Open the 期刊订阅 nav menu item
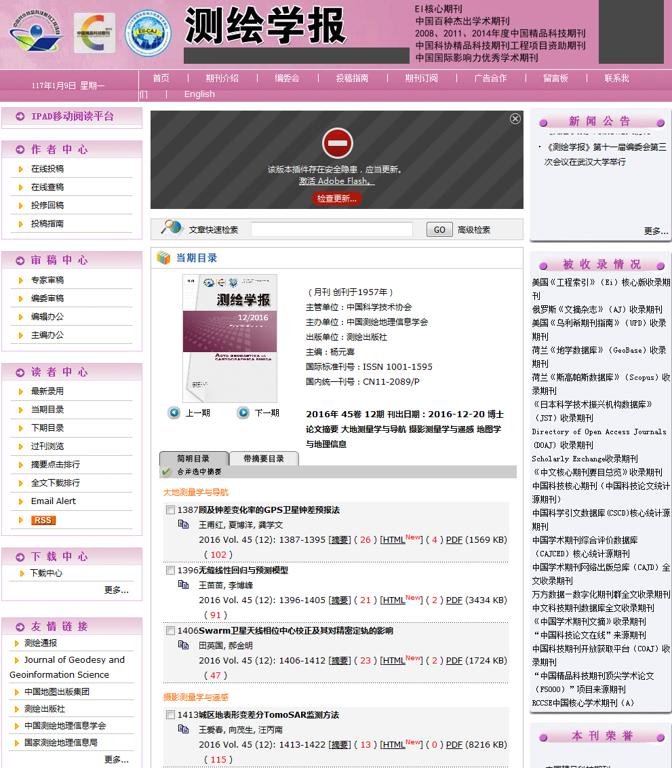This screenshot has height=768, width=672. tap(421, 78)
